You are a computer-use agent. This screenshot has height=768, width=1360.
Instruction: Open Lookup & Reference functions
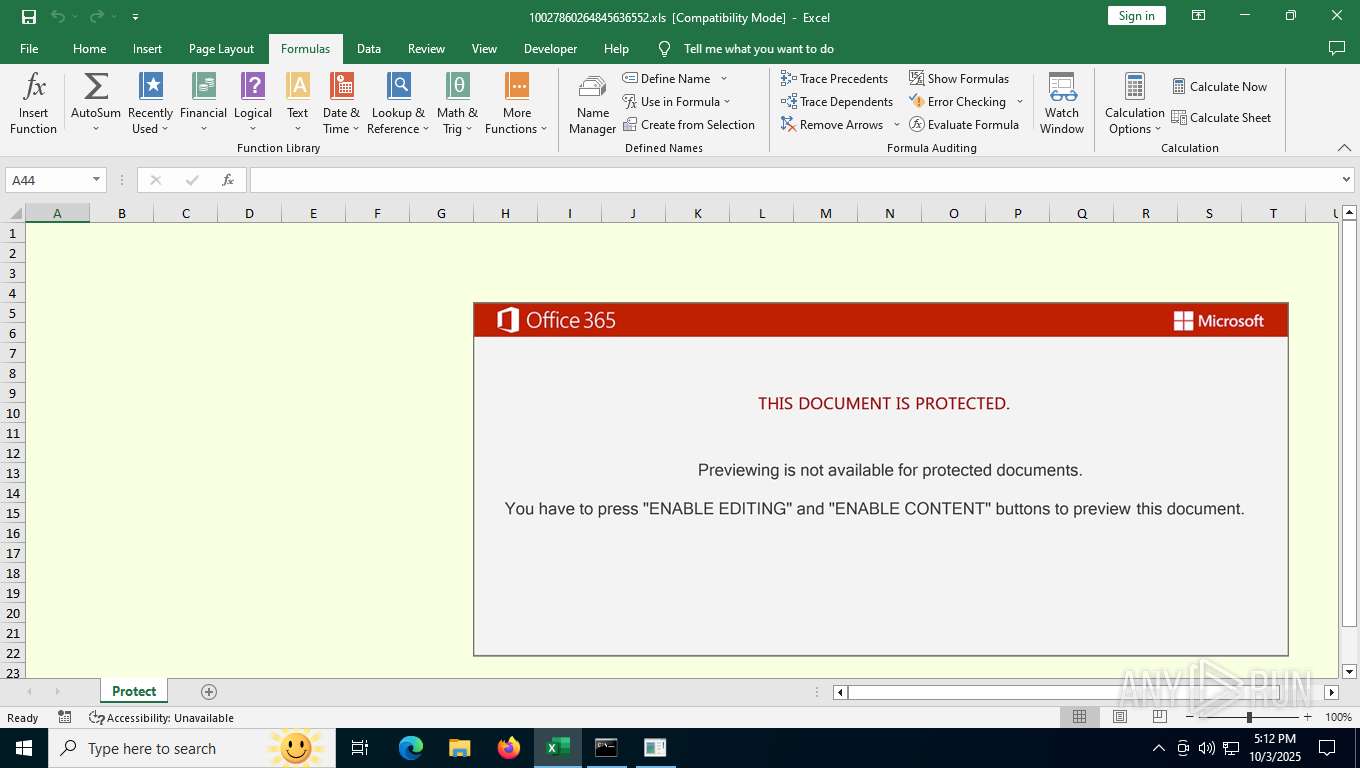(398, 103)
